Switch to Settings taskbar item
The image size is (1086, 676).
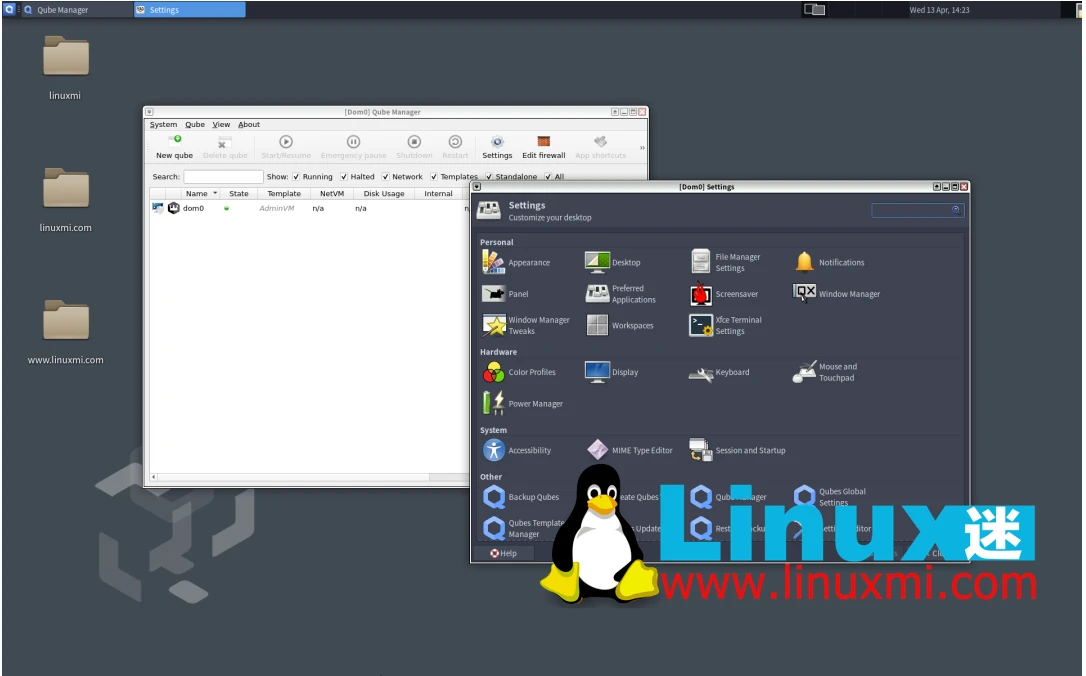coord(190,10)
